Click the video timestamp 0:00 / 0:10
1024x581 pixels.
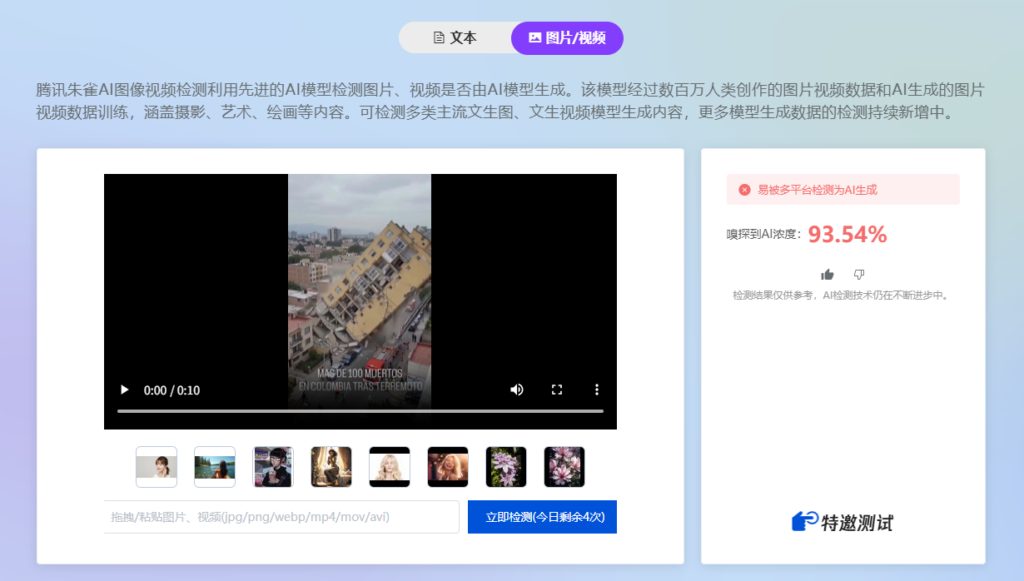point(172,390)
